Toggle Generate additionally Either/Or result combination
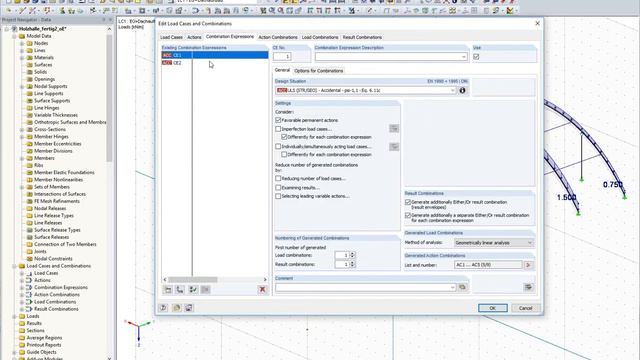This screenshot has width=640, height=360. click(x=408, y=202)
